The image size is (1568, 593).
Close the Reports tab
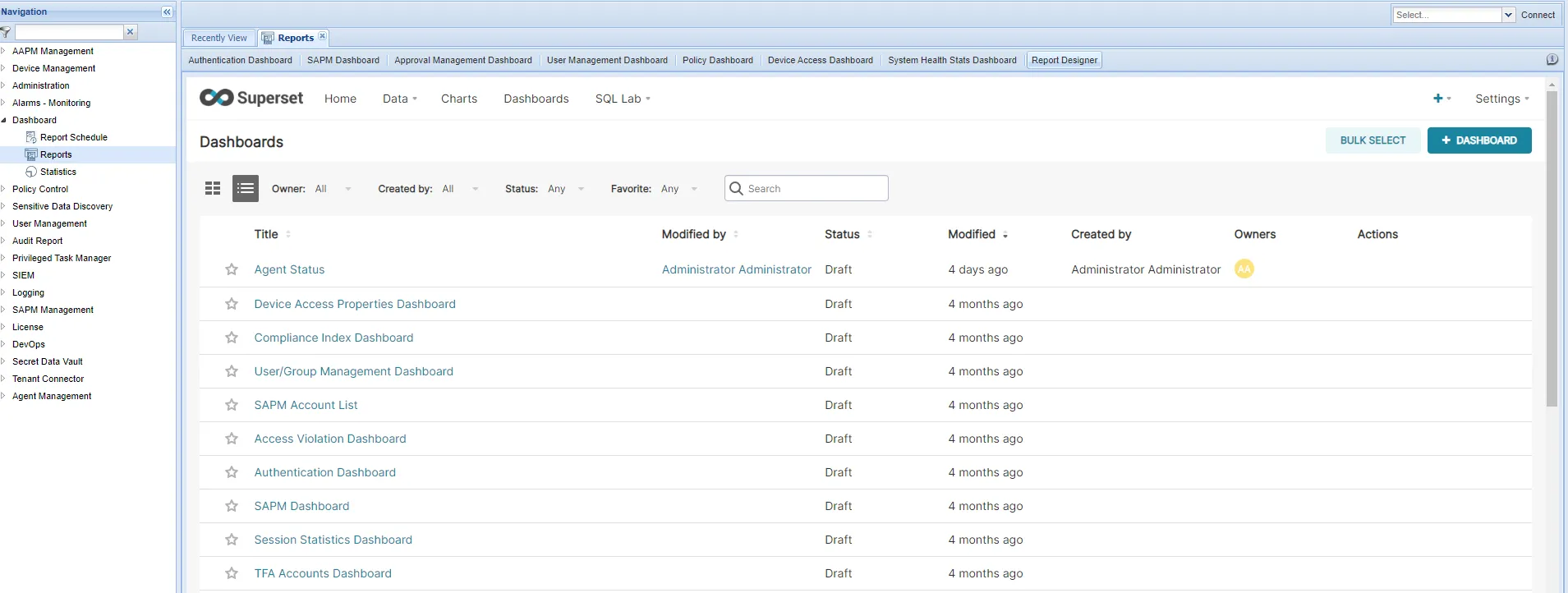322,36
